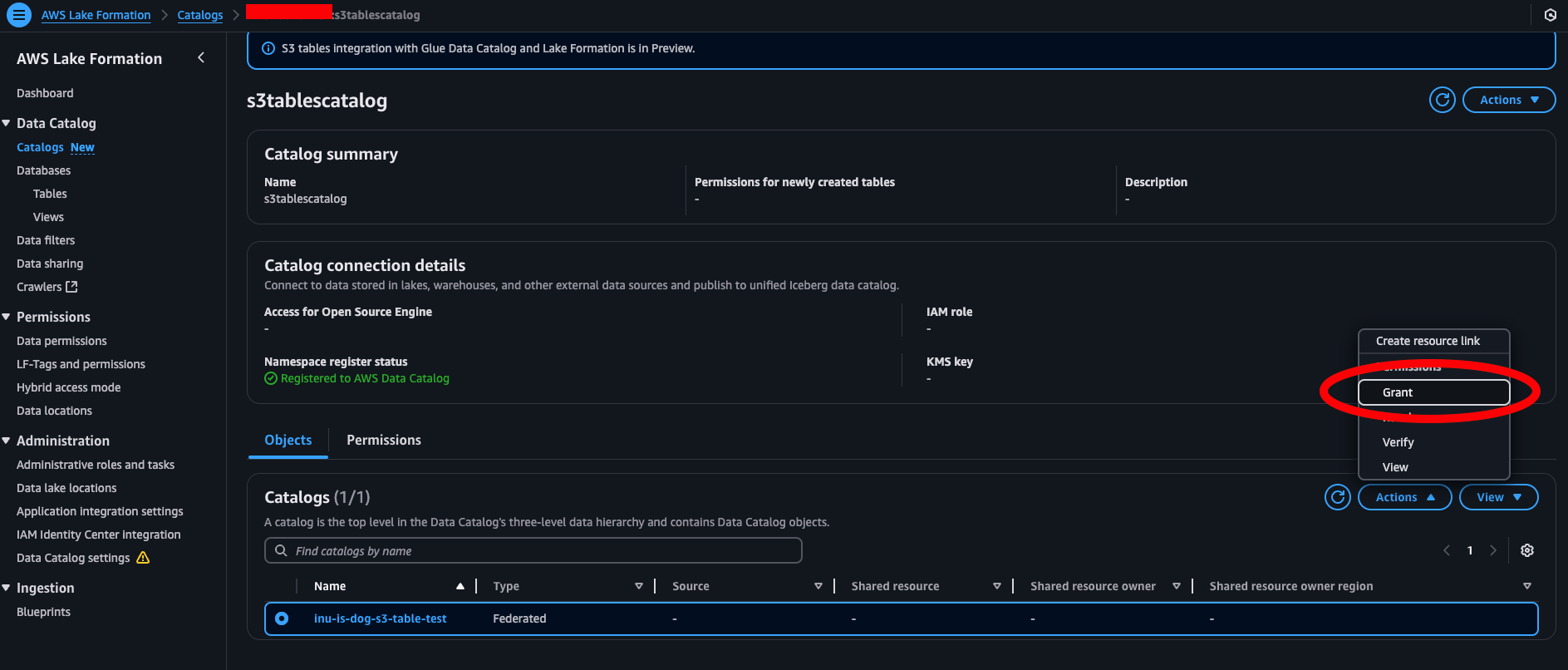
Task: Open inu-is-dog-s3-table-test catalog link
Action: (x=380, y=618)
